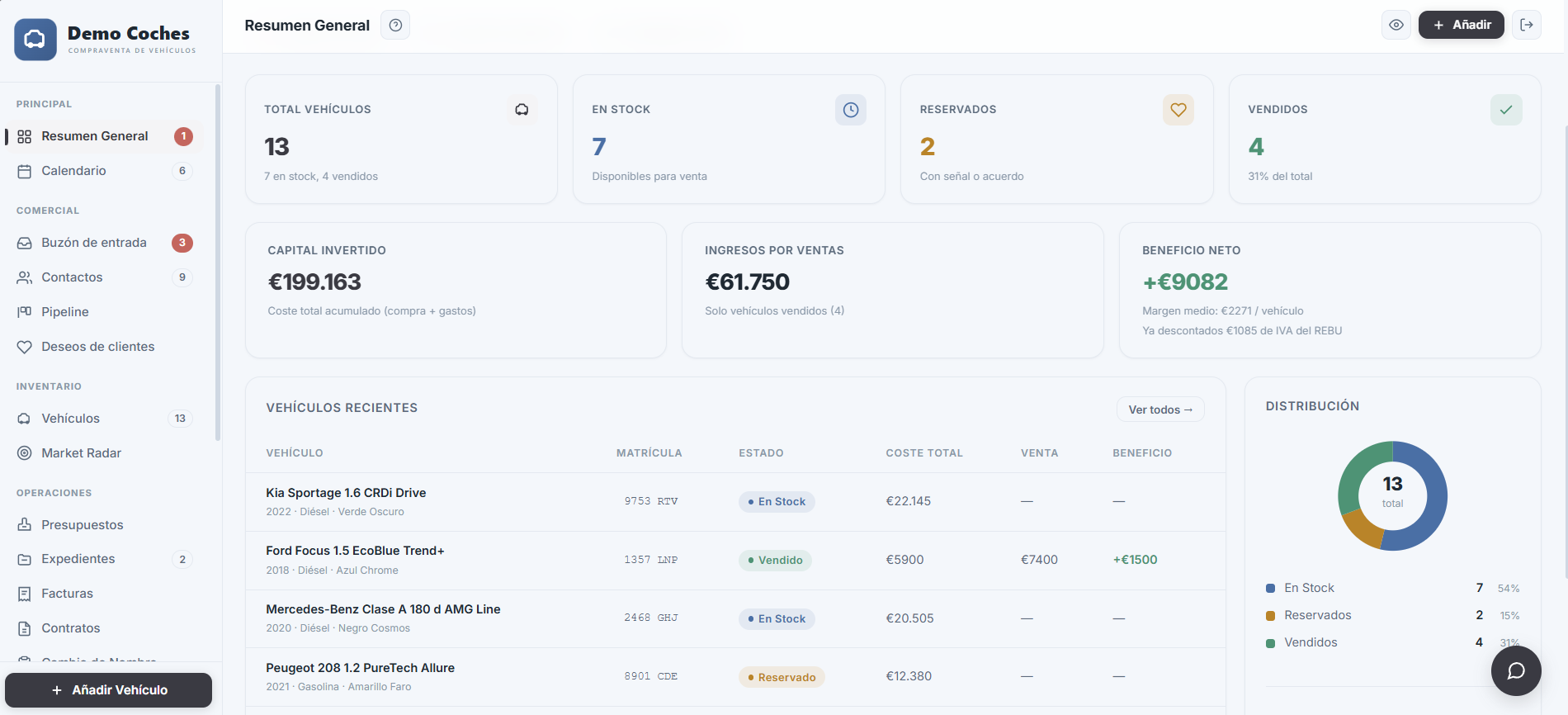Viewport: 1568px width, 715px height.
Task: Click the plate 9753 RTV
Action: coord(651,501)
